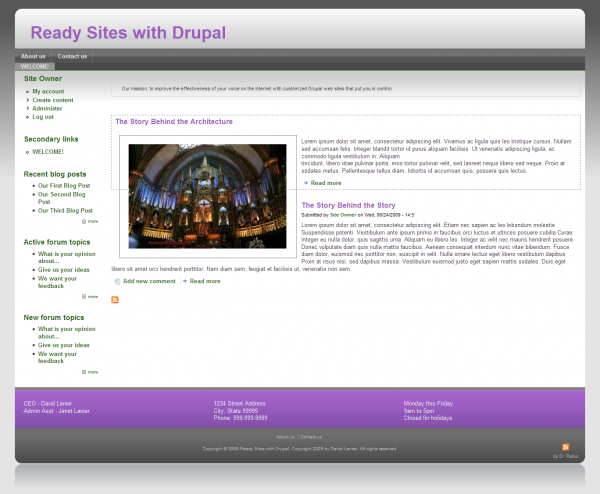This screenshot has height=494, width=600.
Task: Go to My account link
Action: point(48,91)
